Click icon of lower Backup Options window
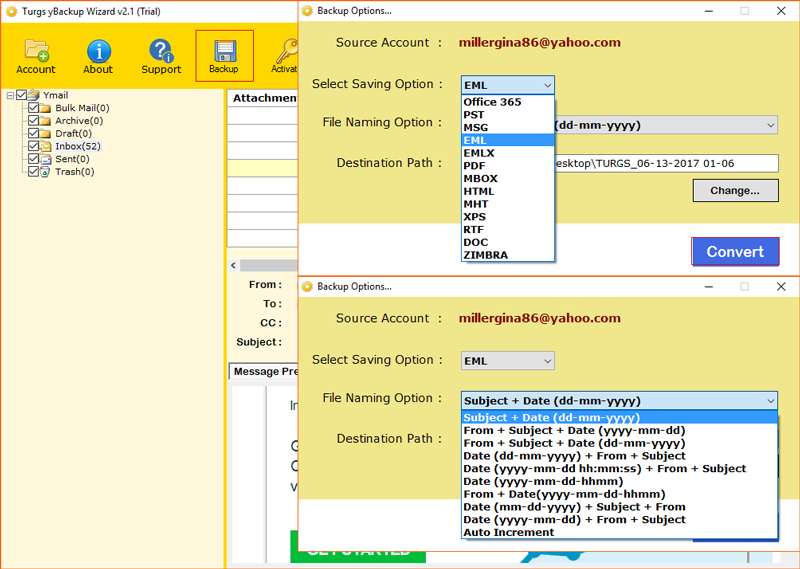 (307, 287)
